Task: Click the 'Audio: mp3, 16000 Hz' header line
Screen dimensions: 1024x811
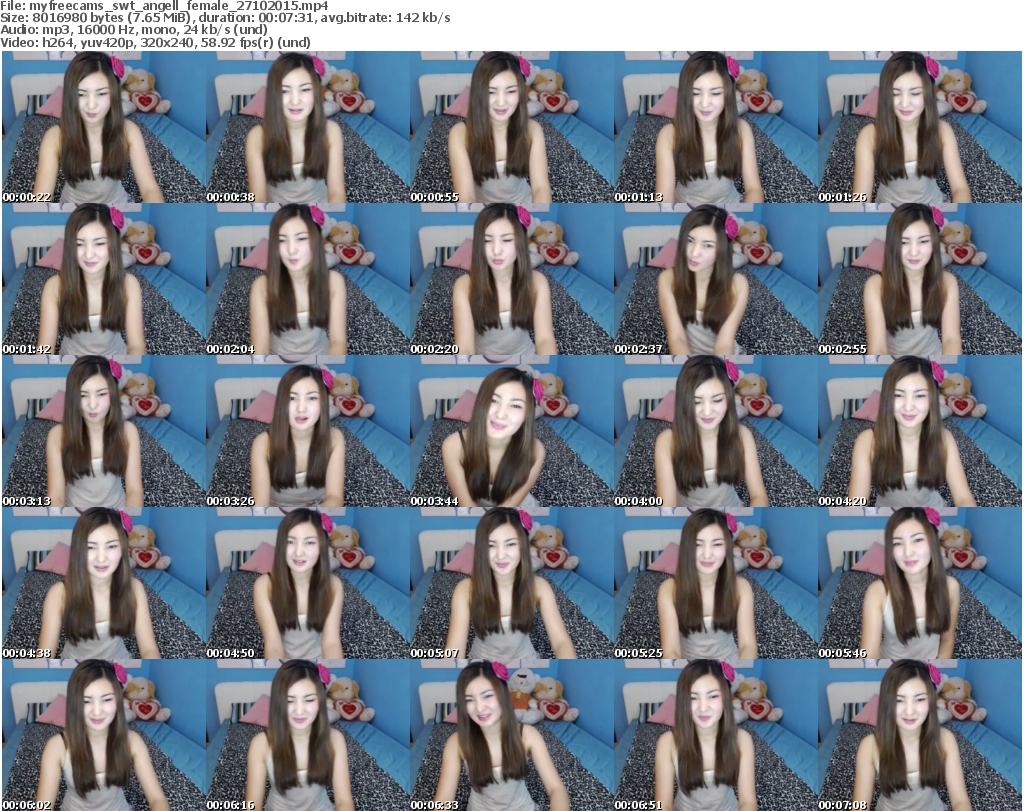Action: click(x=134, y=30)
